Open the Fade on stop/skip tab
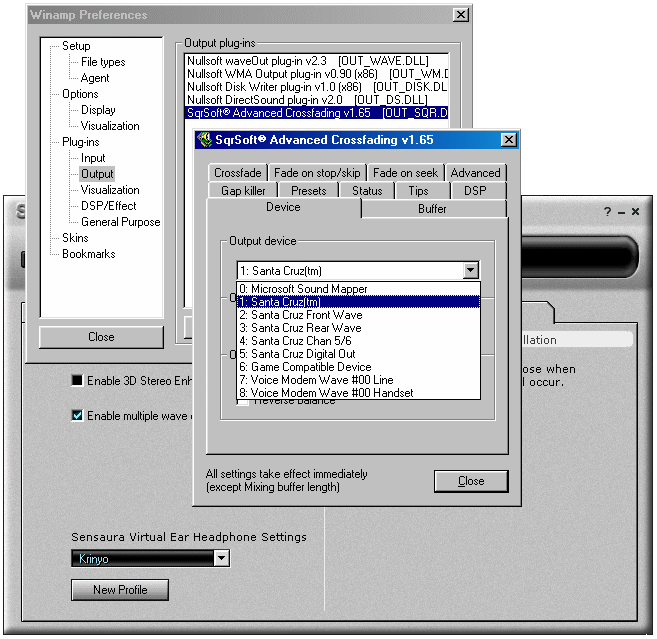This screenshot has width=657, height=639. 317,173
